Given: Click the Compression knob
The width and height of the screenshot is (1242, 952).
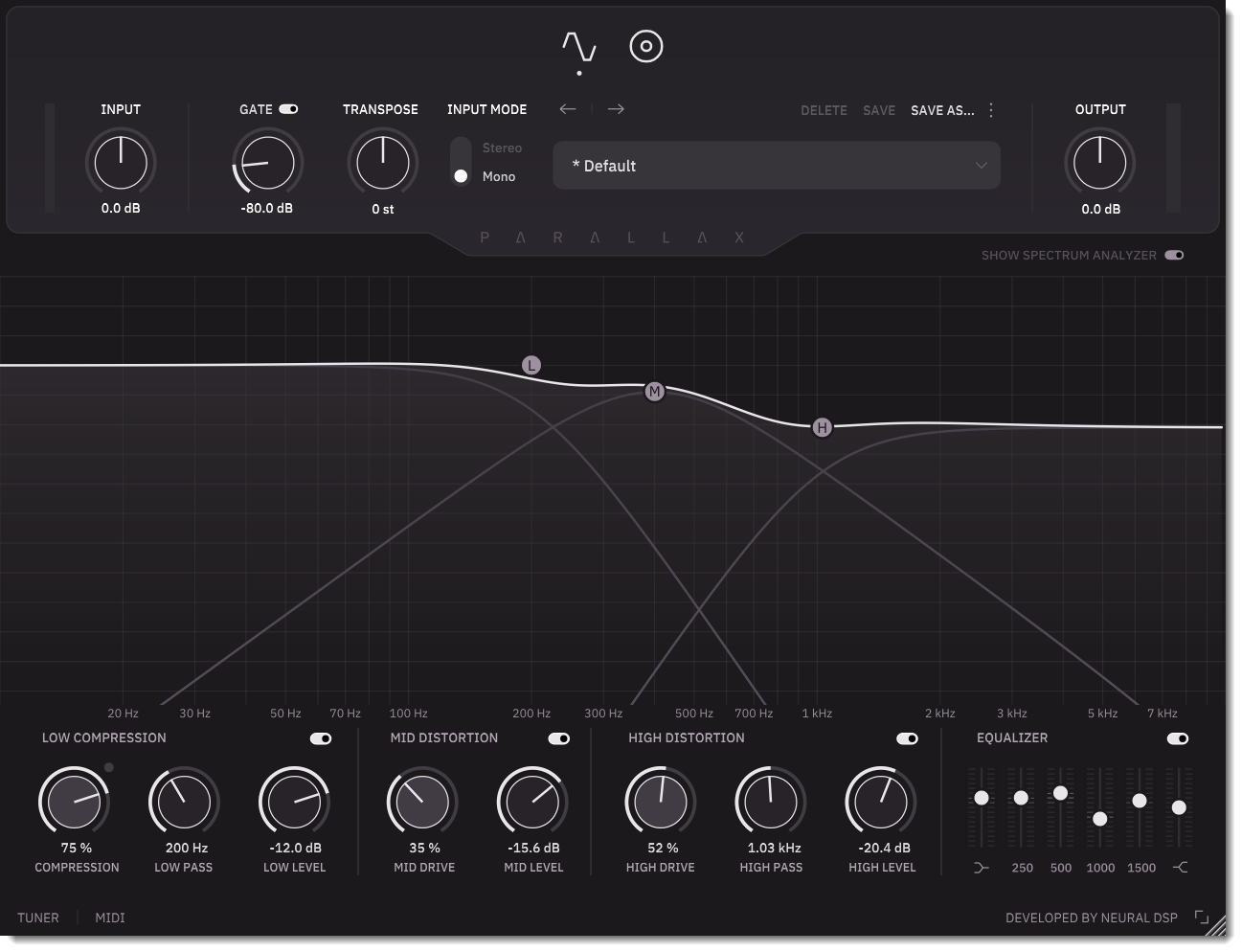Looking at the screenshot, I should [74, 802].
